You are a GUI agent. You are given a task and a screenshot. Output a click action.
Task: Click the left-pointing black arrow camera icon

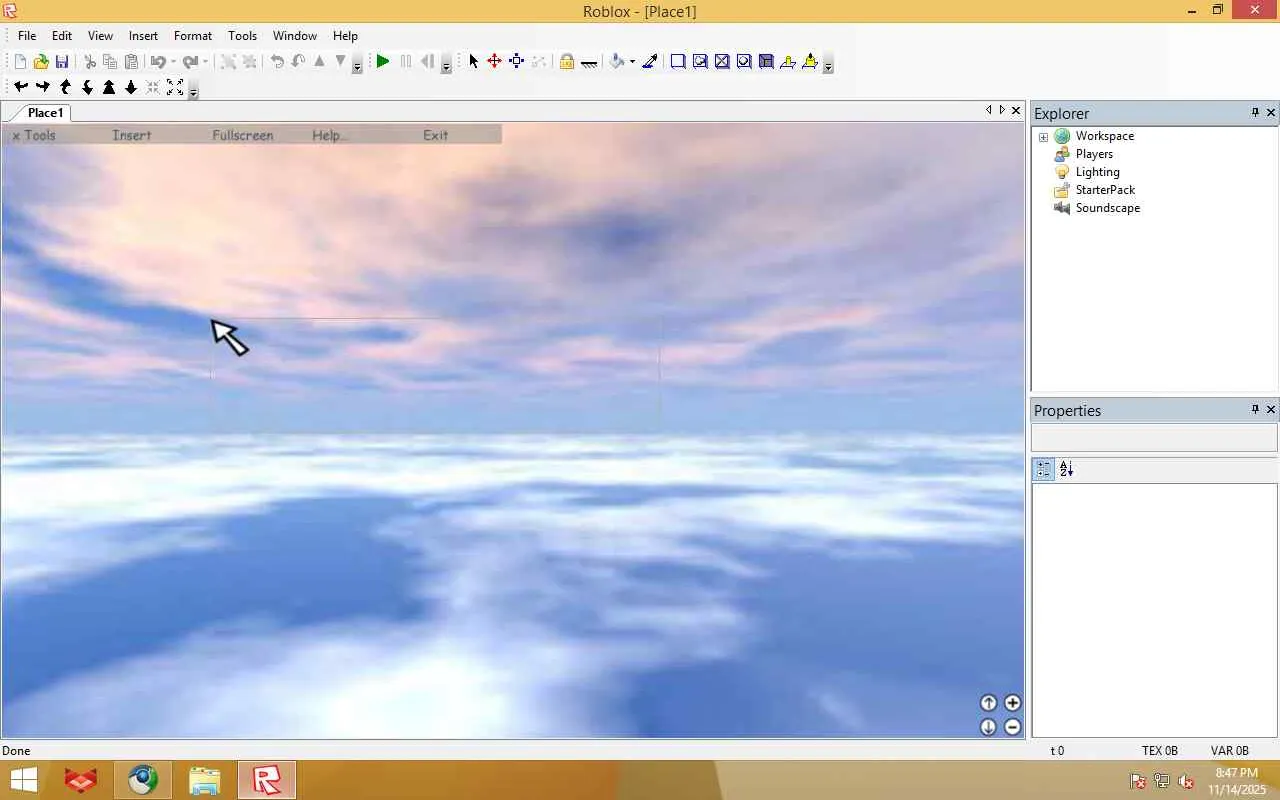pos(21,88)
